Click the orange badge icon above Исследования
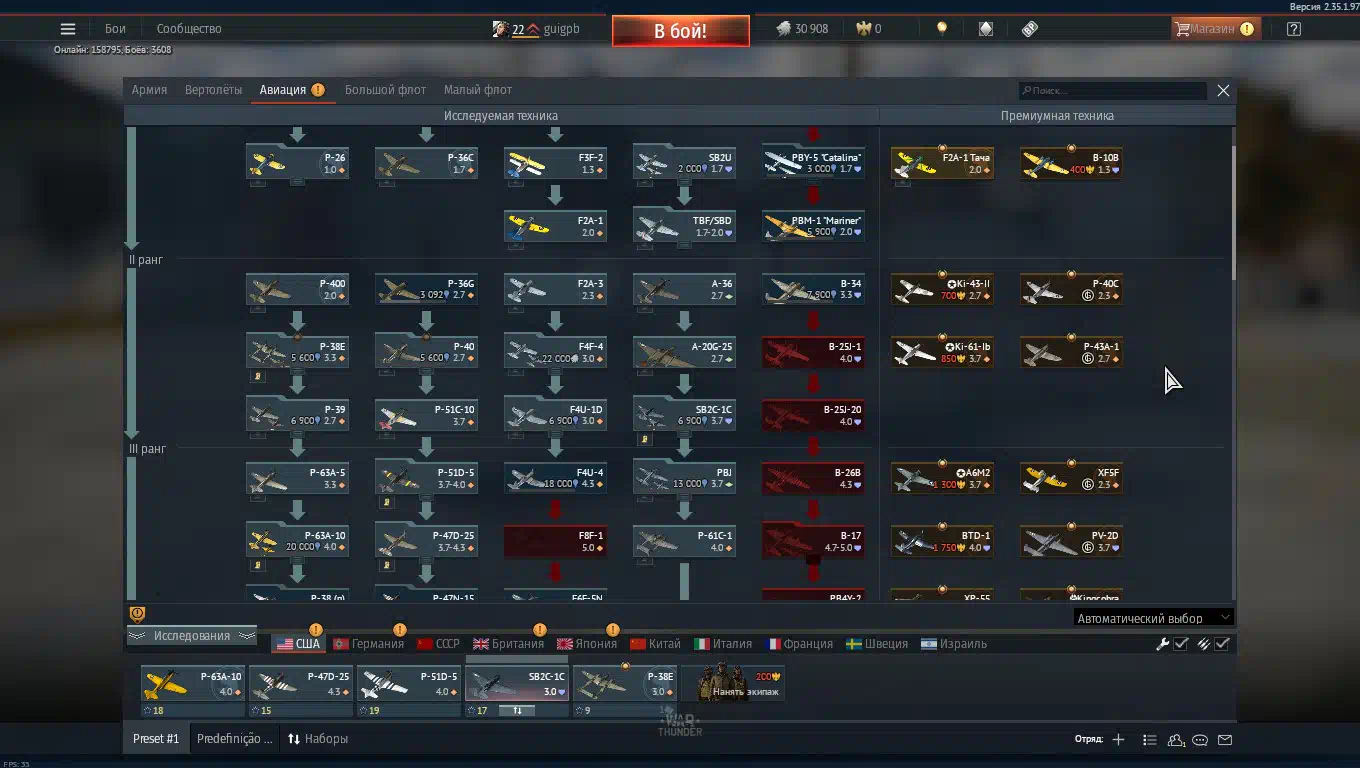The height and width of the screenshot is (768, 1360). pyautogui.click(x=138, y=614)
